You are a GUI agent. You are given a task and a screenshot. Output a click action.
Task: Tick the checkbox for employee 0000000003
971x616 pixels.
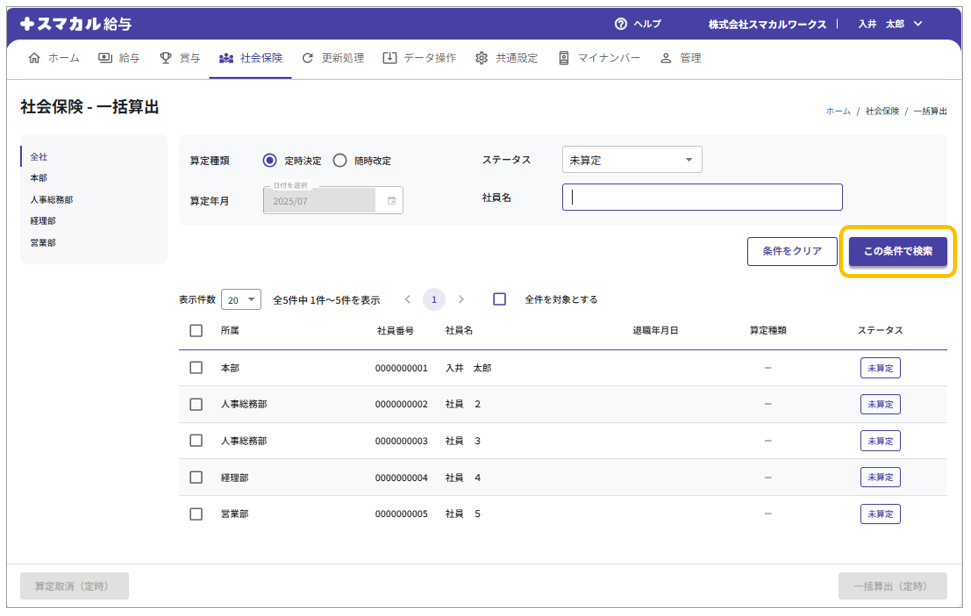click(x=196, y=441)
